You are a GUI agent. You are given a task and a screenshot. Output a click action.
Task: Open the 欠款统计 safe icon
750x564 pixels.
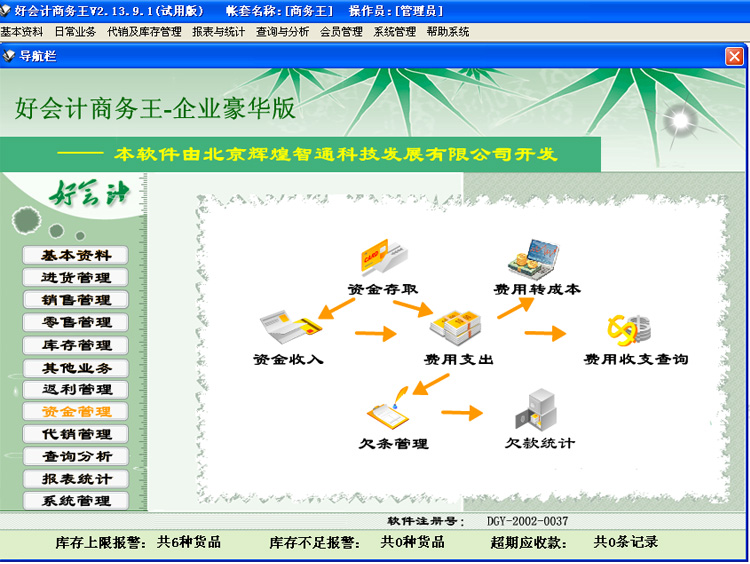pos(537,409)
